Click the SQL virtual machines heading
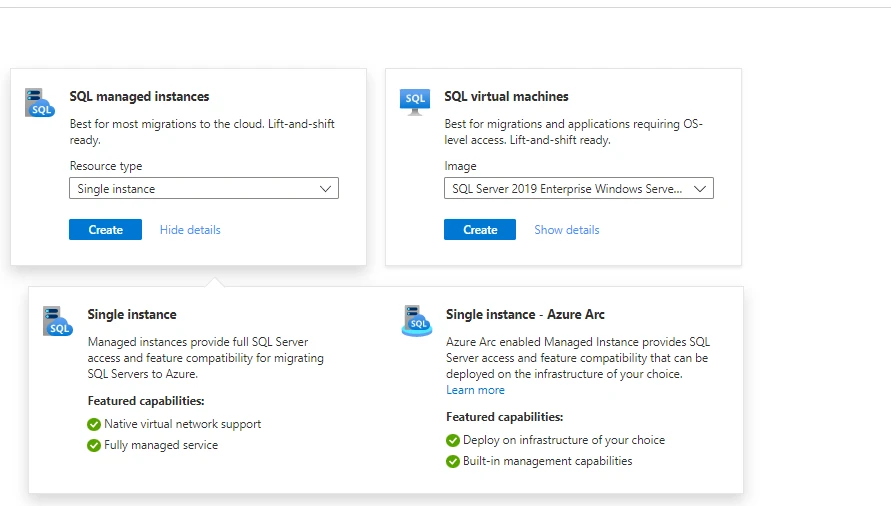Viewport: 891px width, 506px height. pyautogui.click(x=506, y=97)
